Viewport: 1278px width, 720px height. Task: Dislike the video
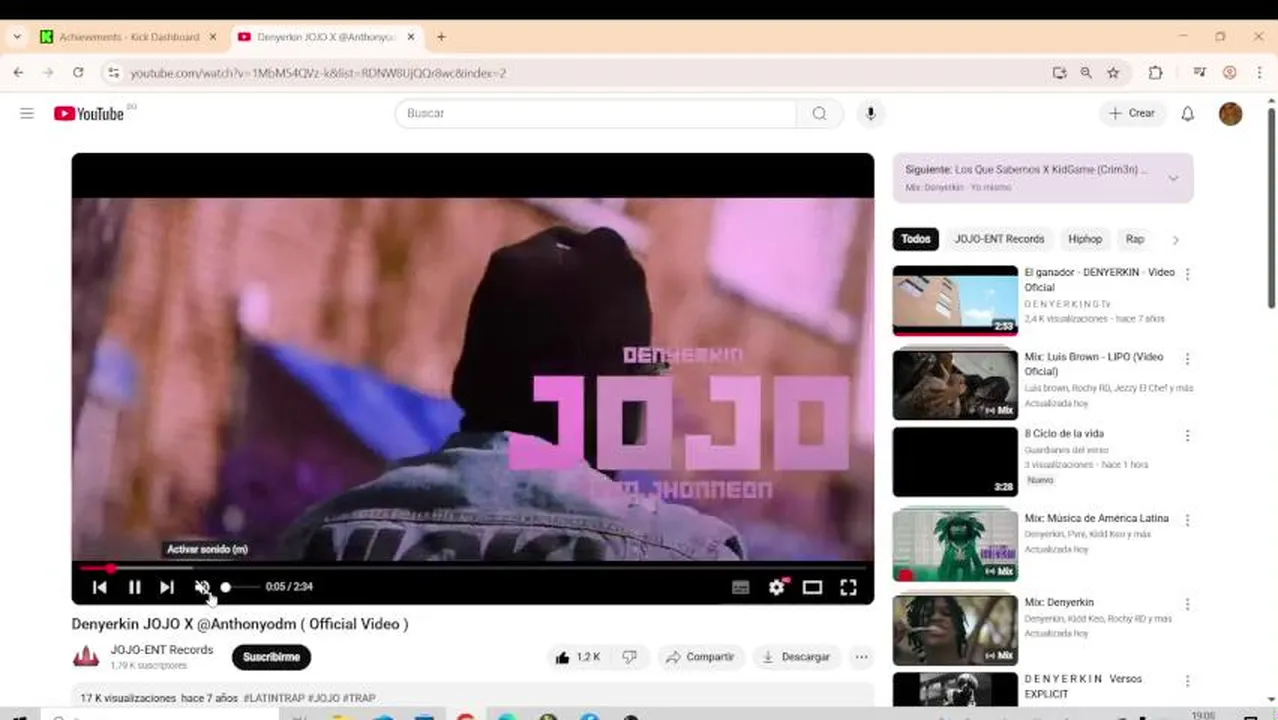pyautogui.click(x=629, y=657)
